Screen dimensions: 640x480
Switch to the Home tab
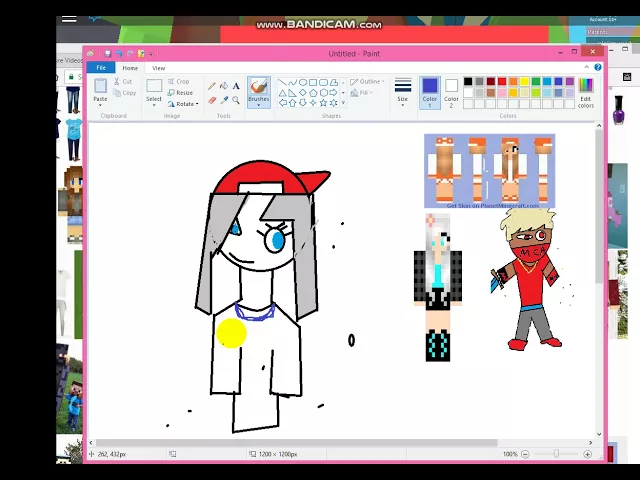click(130, 68)
